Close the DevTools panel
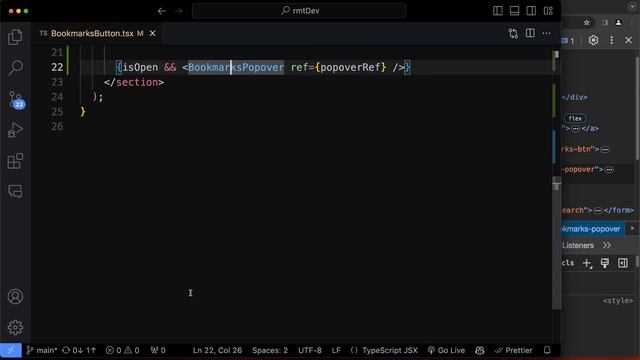 coord(628,40)
